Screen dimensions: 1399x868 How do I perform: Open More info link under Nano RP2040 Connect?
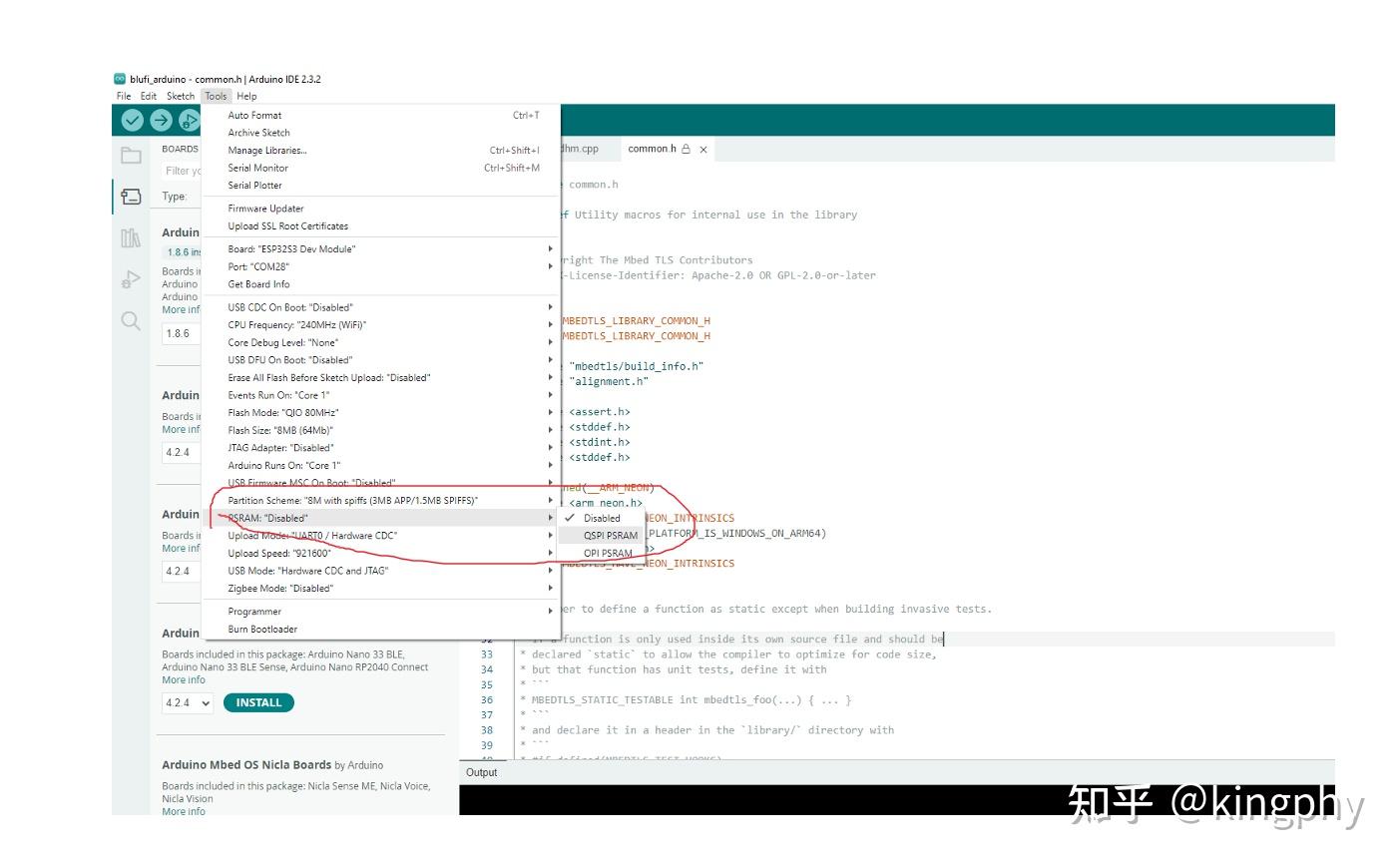(x=184, y=680)
